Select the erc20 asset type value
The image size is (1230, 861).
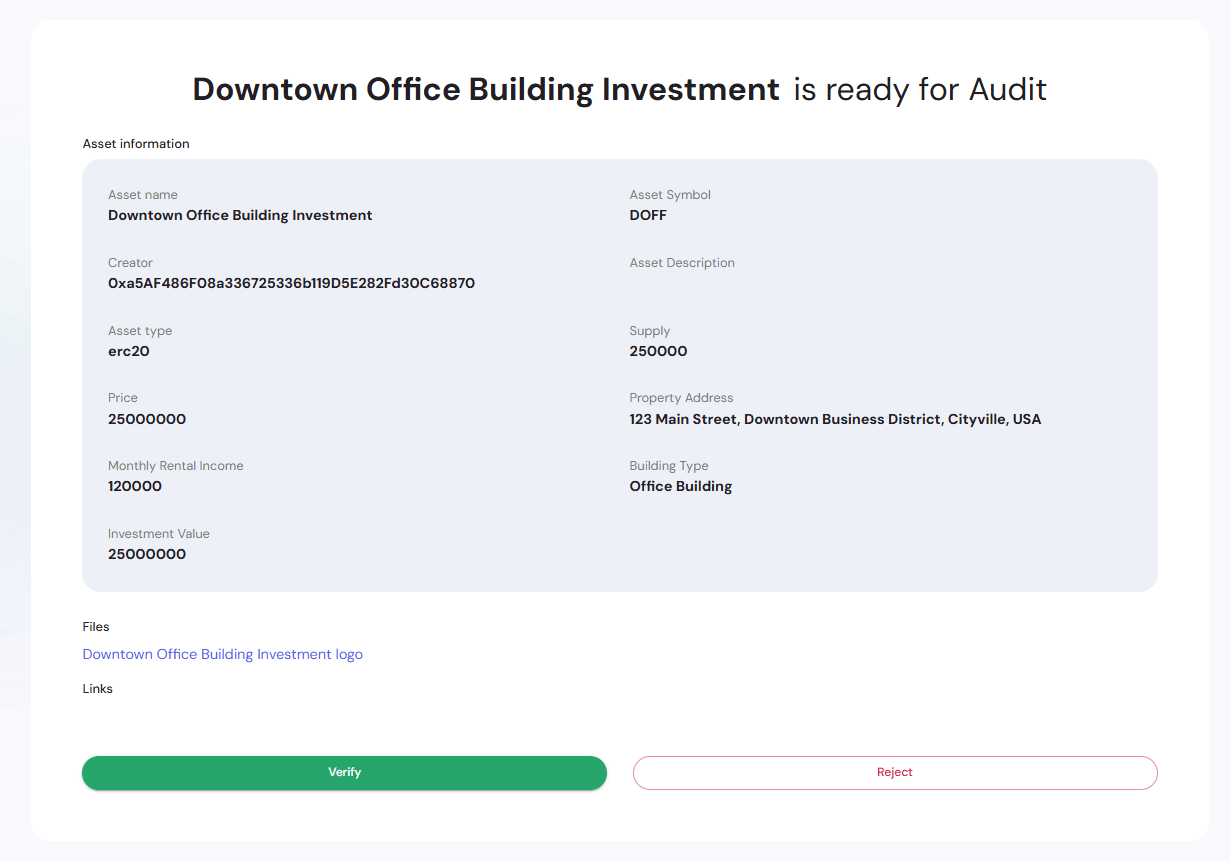tap(129, 351)
